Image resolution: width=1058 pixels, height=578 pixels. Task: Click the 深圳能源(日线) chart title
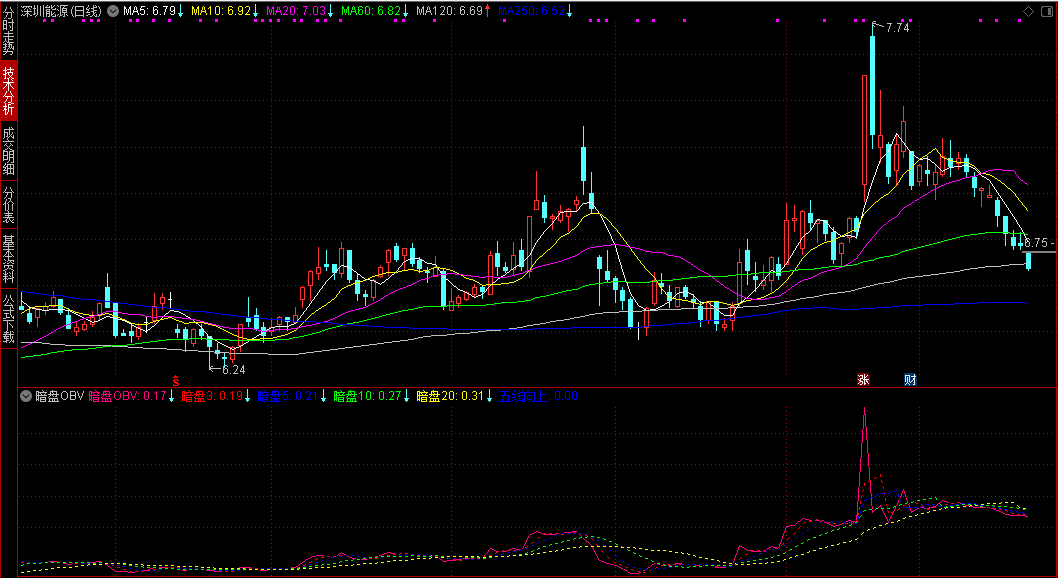pos(61,11)
